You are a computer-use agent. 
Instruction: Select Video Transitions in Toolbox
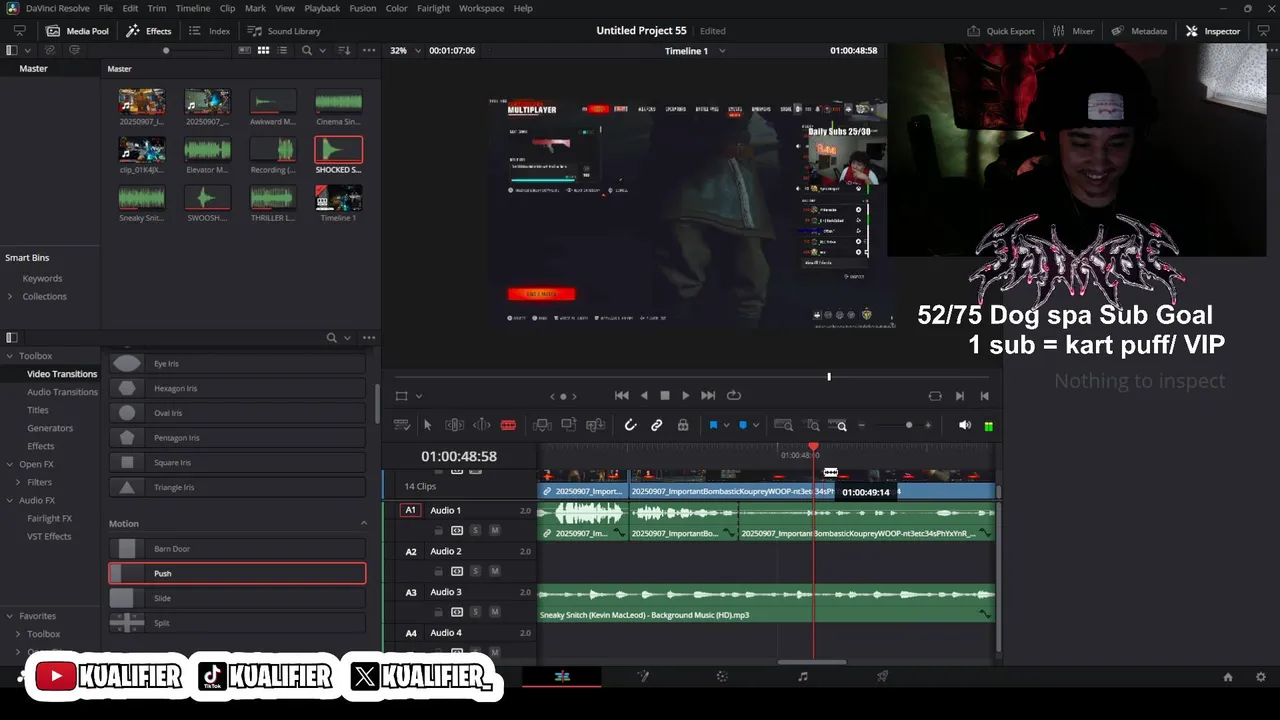(x=62, y=374)
